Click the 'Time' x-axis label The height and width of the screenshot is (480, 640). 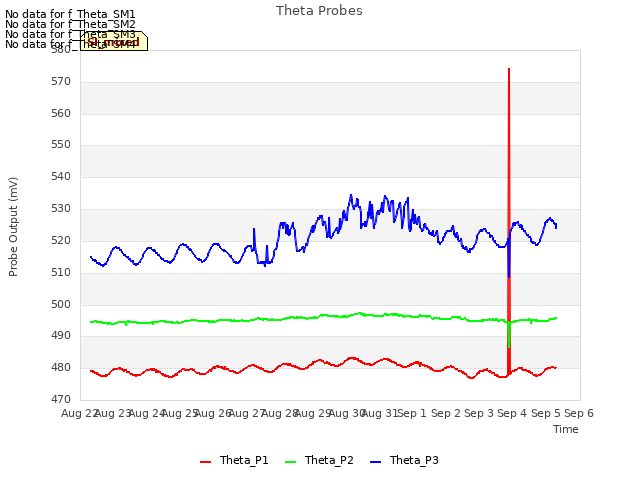tap(566, 429)
